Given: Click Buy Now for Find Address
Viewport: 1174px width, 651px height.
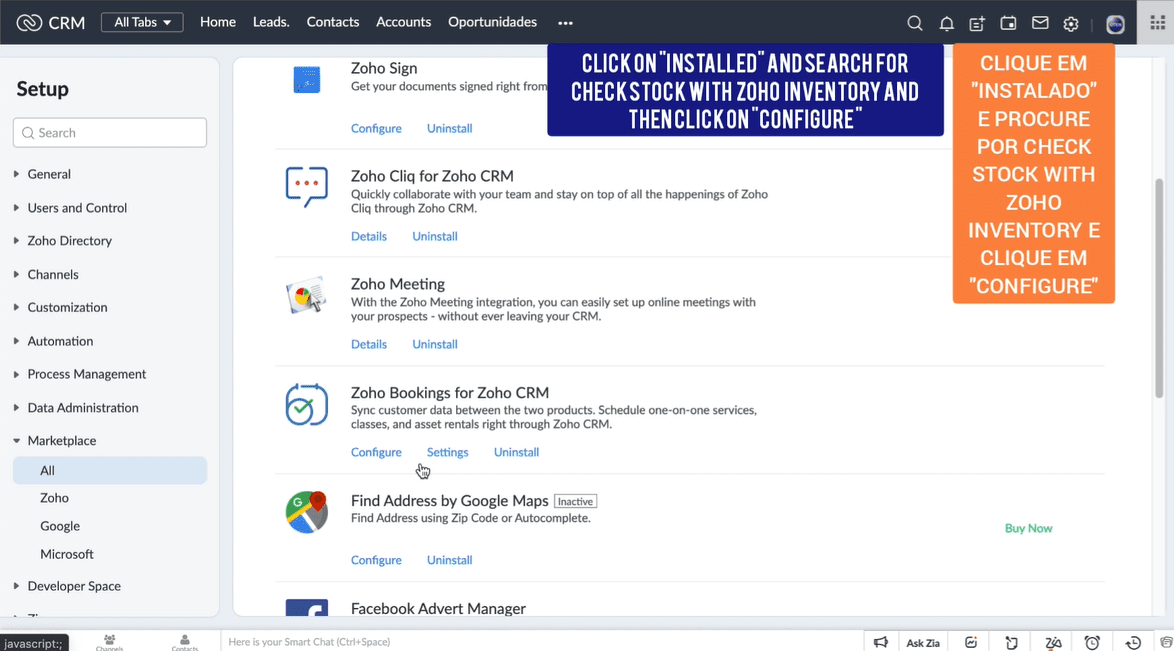Looking at the screenshot, I should point(1028,528).
